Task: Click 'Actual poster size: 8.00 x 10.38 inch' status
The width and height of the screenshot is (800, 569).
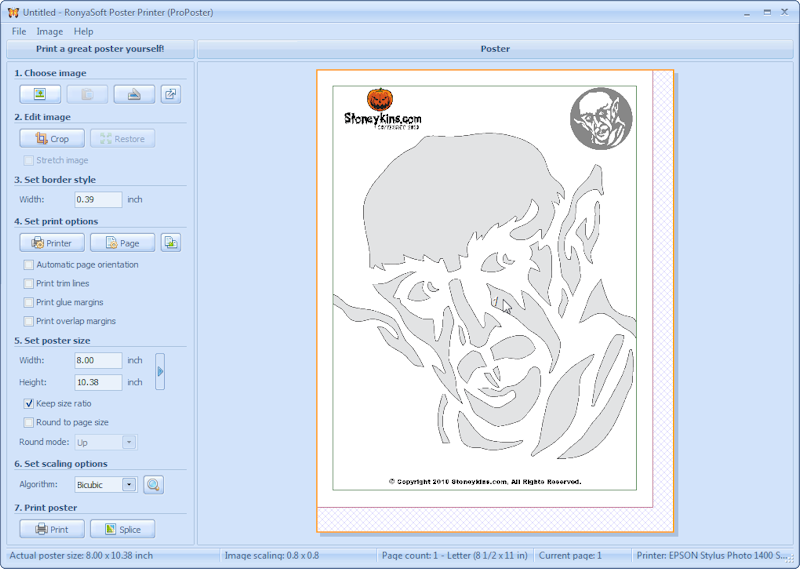Action: pos(81,556)
